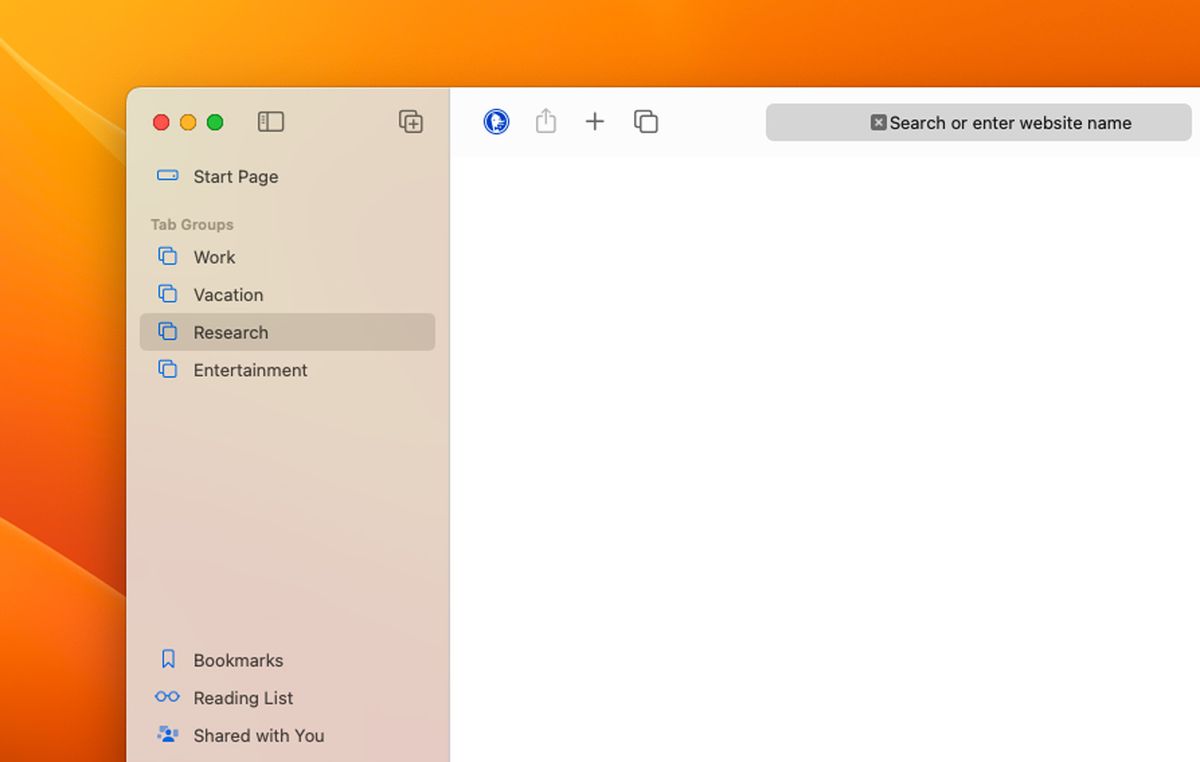1200x762 pixels.
Task: Toggle the sidebar visibility
Action: pos(271,121)
